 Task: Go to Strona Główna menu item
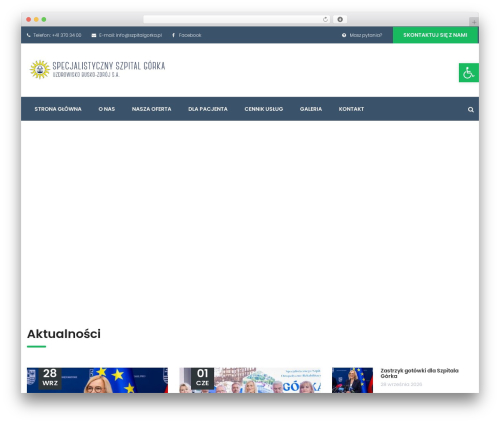pos(58,109)
